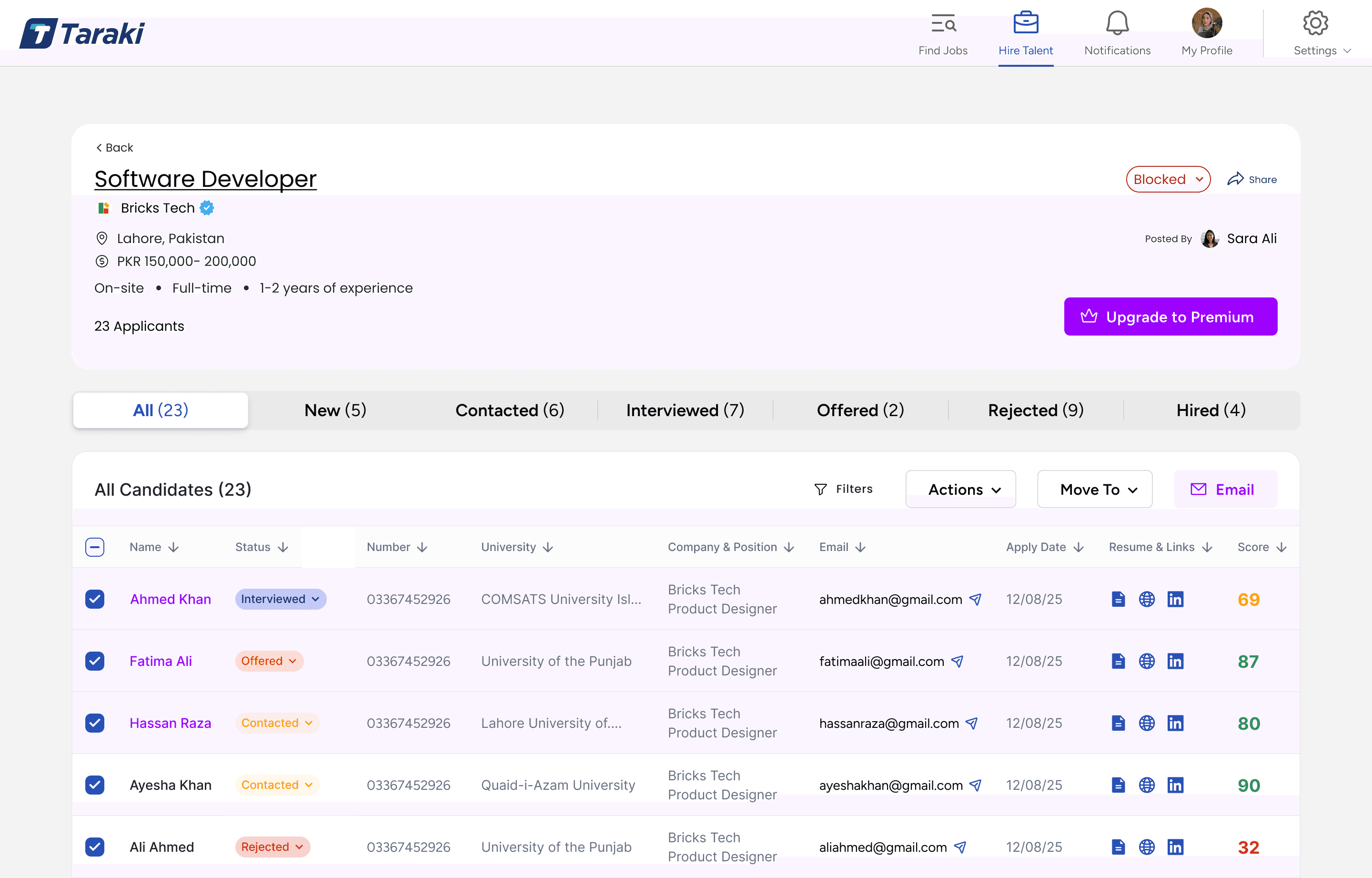Click the Upgrade to Premium button
Screen dimensions: 1372x878
click(x=1170, y=317)
